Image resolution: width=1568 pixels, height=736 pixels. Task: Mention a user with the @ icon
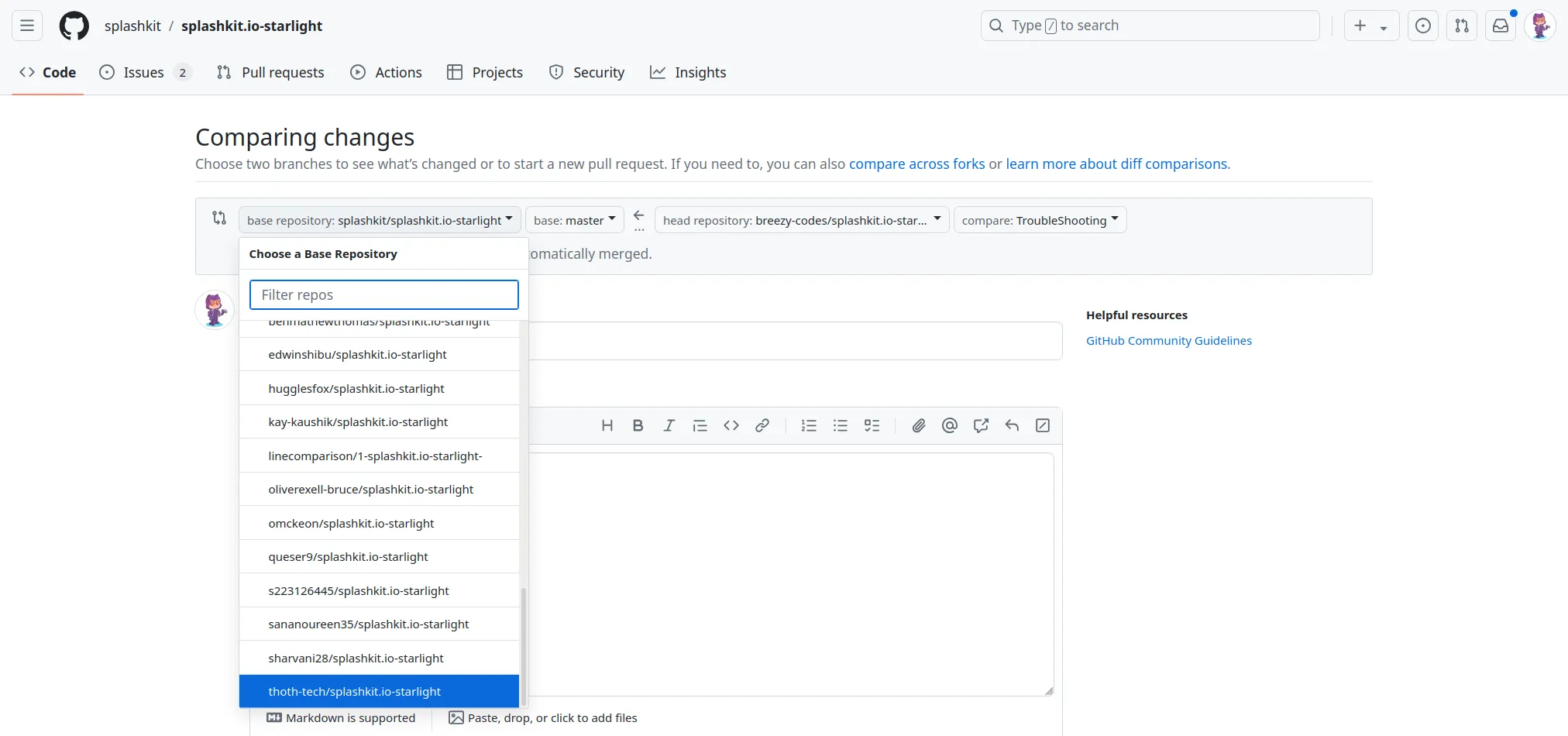[x=949, y=425]
